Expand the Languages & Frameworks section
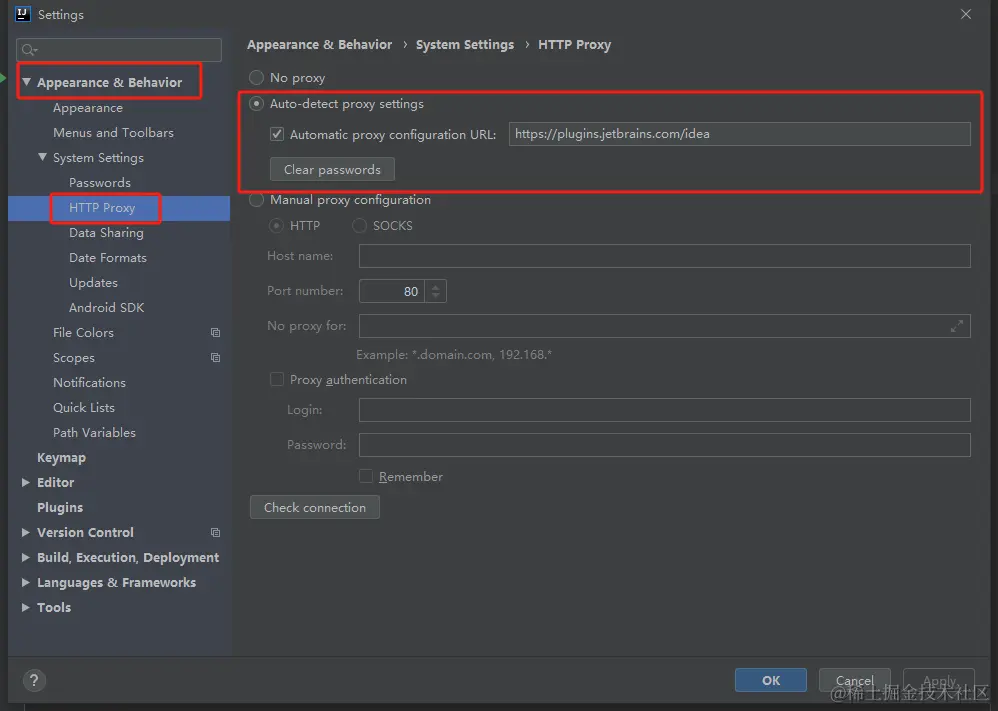 [x=25, y=582]
